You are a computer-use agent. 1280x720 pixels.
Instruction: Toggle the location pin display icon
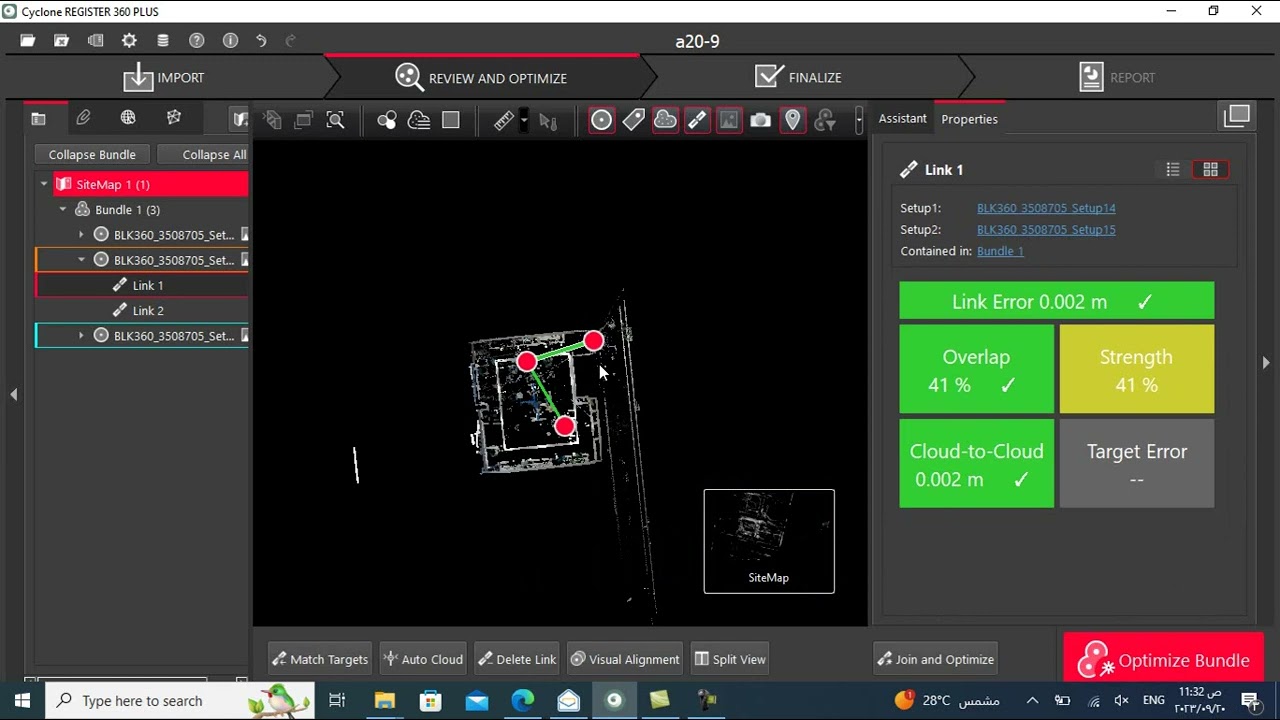pyautogui.click(x=793, y=120)
